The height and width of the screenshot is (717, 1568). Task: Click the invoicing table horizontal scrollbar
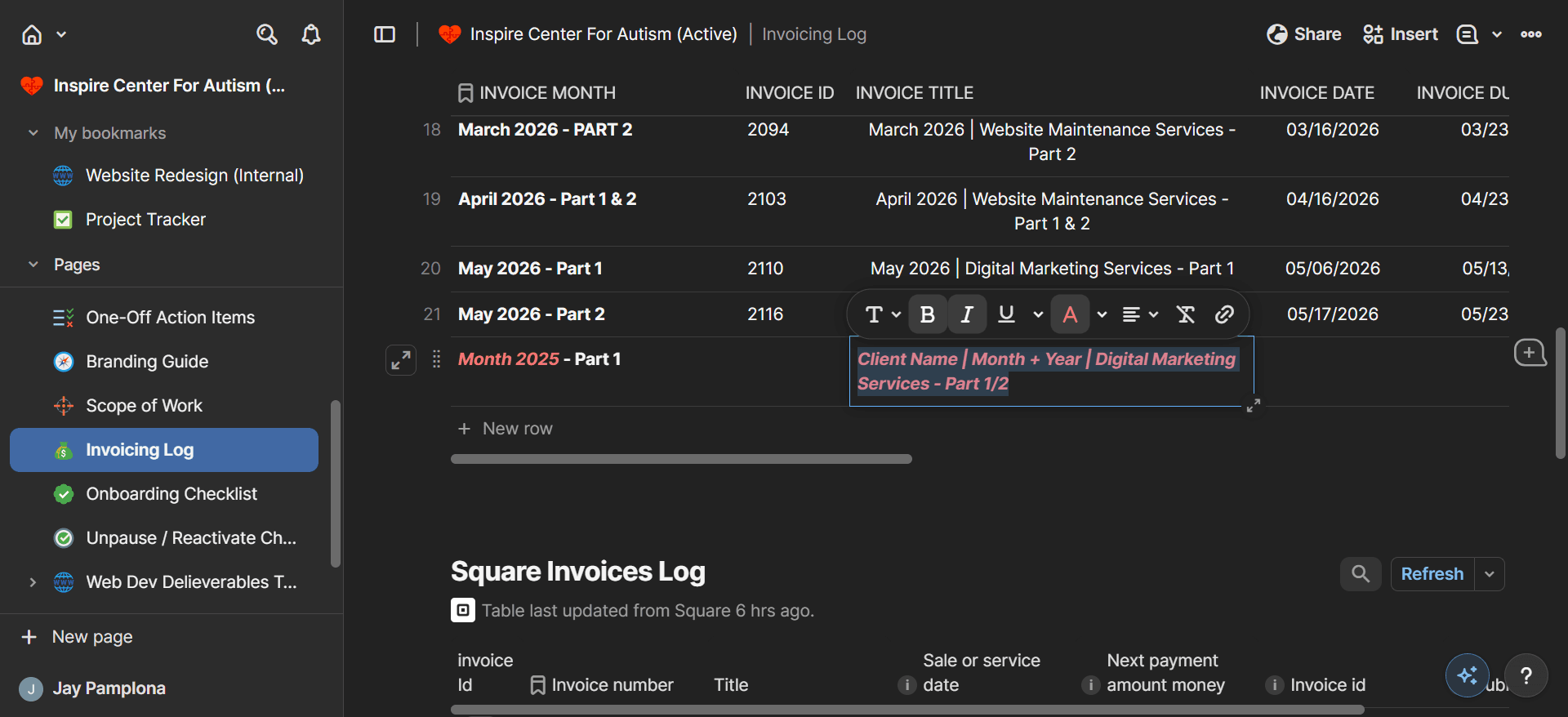[x=681, y=459]
